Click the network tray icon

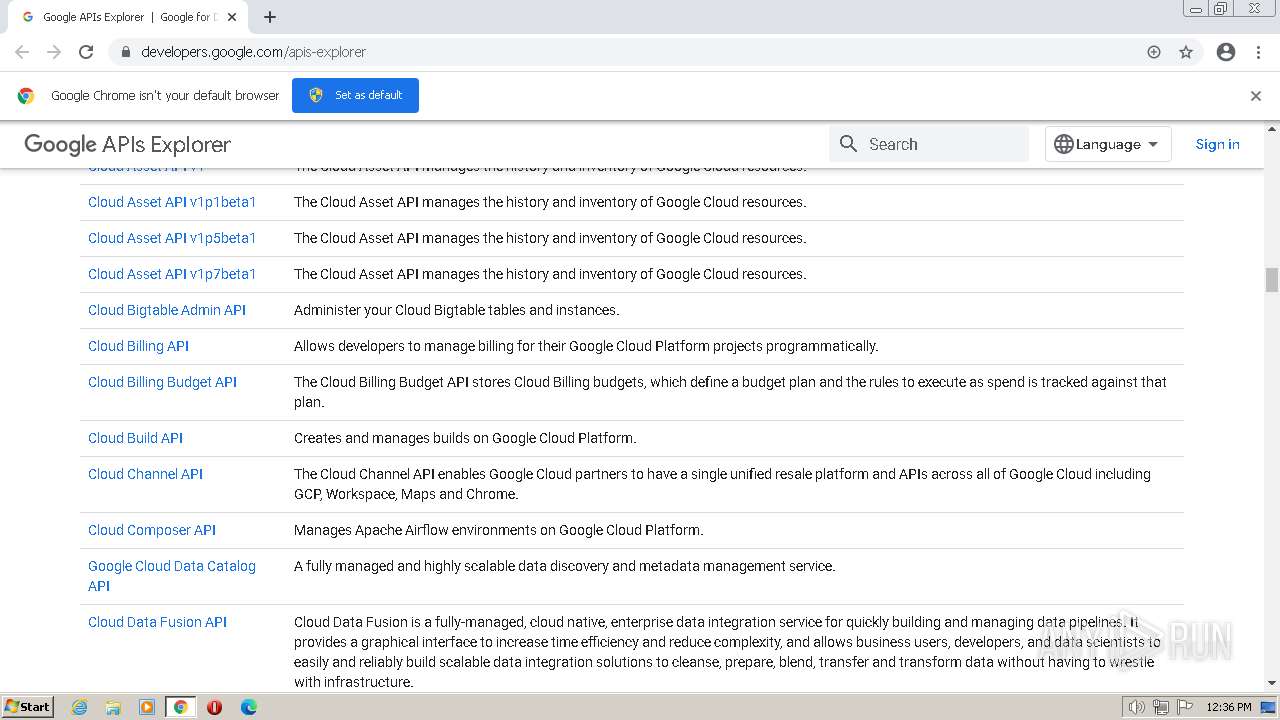pos(1161,707)
